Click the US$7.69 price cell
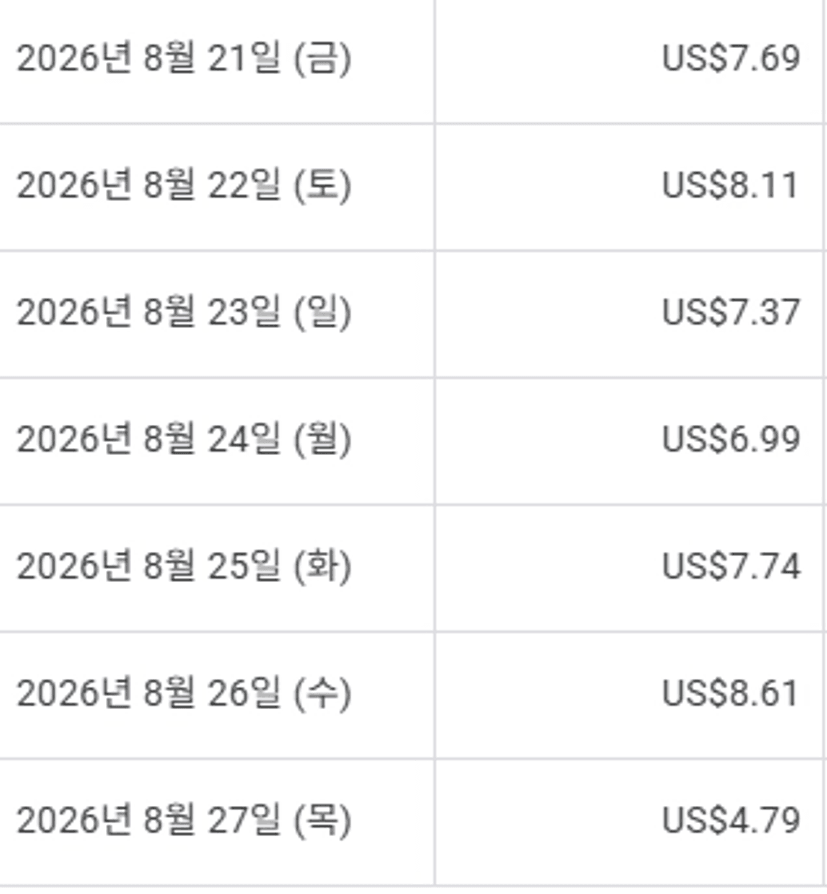827x894 pixels. click(629, 59)
